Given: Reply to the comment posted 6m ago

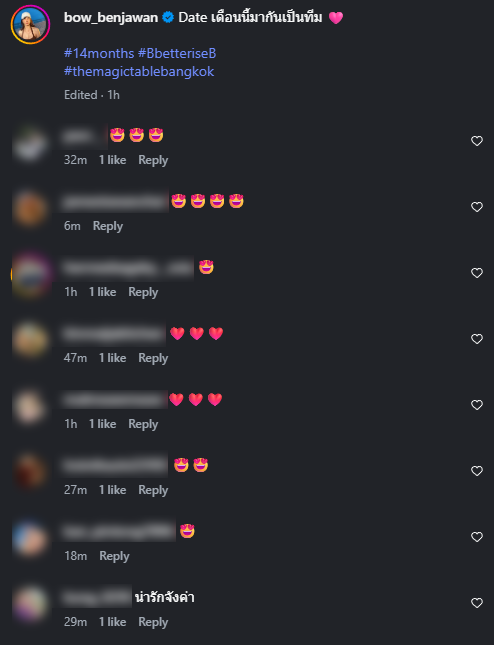Looking at the screenshot, I should [x=108, y=226].
